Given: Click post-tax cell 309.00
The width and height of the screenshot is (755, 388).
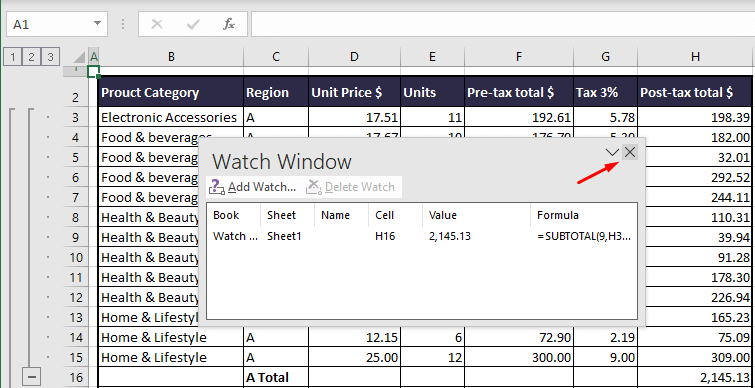Looking at the screenshot, I should [x=695, y=358].
